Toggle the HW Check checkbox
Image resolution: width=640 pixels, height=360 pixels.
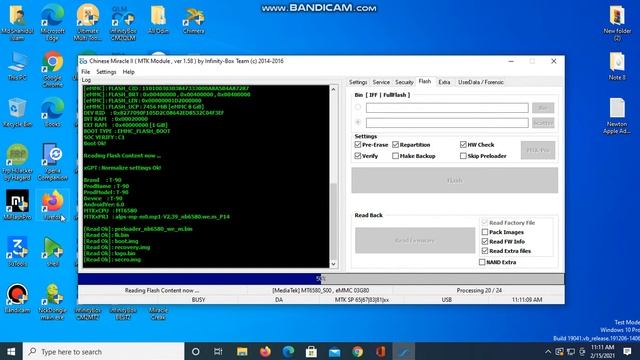[463, 145]
